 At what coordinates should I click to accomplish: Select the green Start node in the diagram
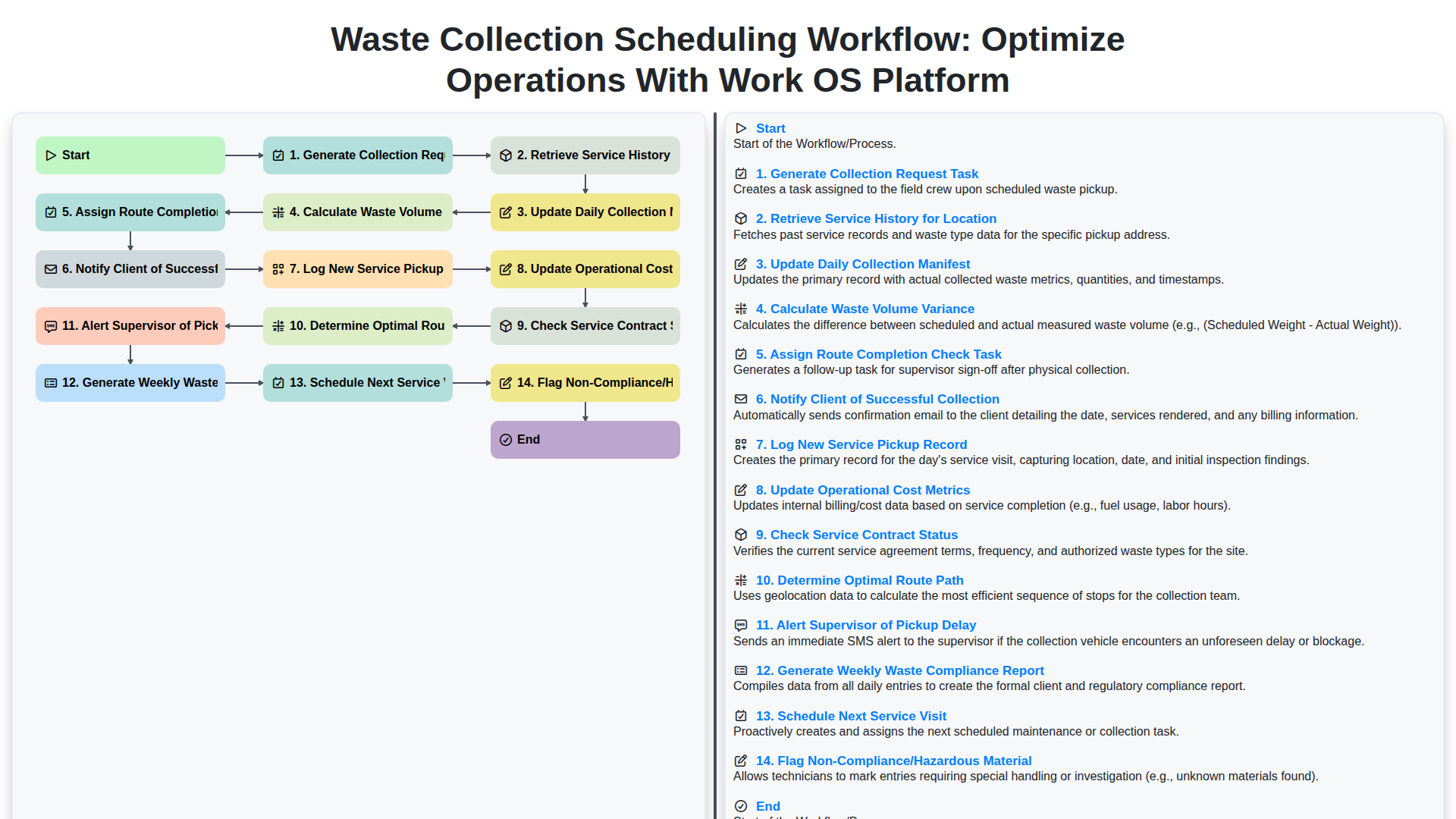point(130,155)
